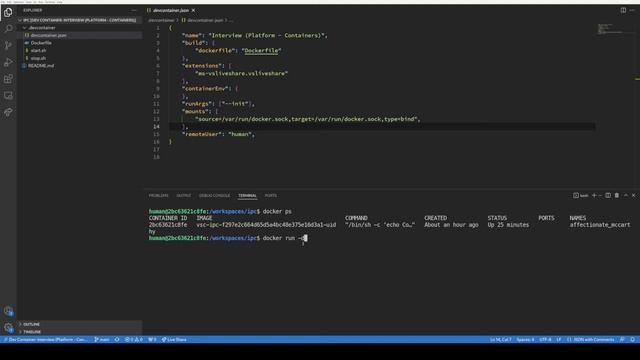Change the LF end-of-line sequence

coord(559,340)
